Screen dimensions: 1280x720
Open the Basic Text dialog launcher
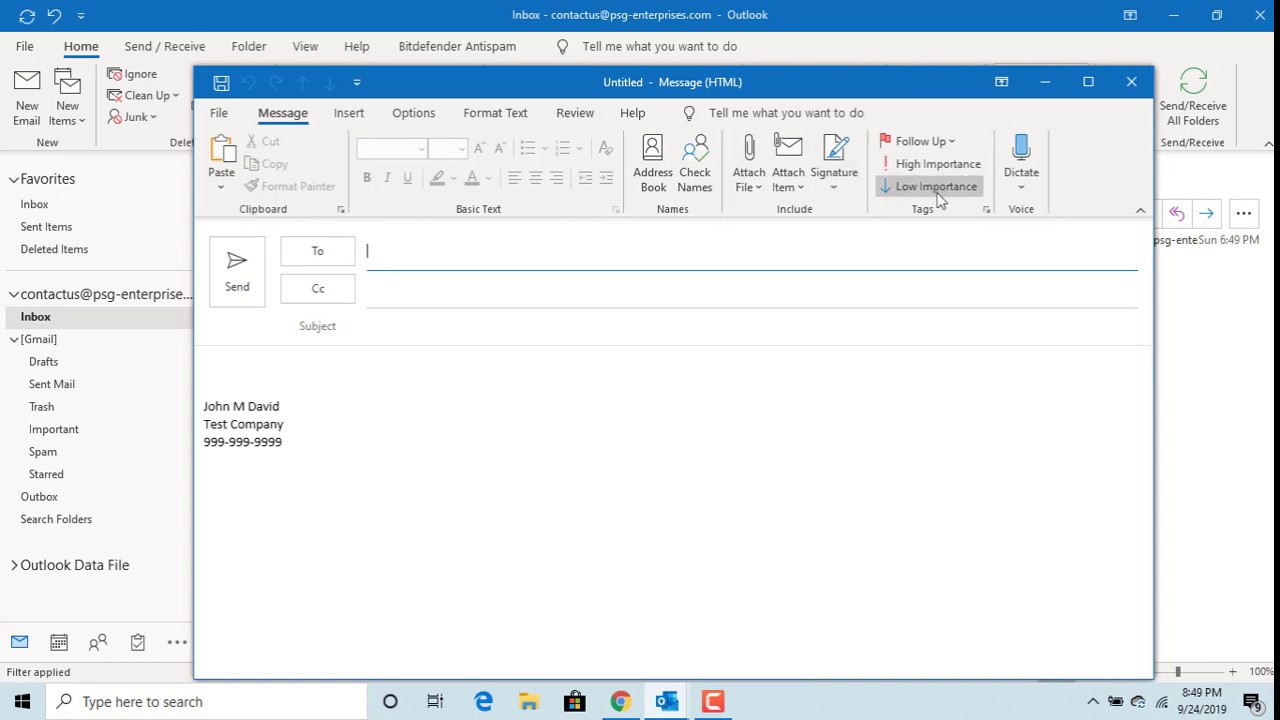616,210
